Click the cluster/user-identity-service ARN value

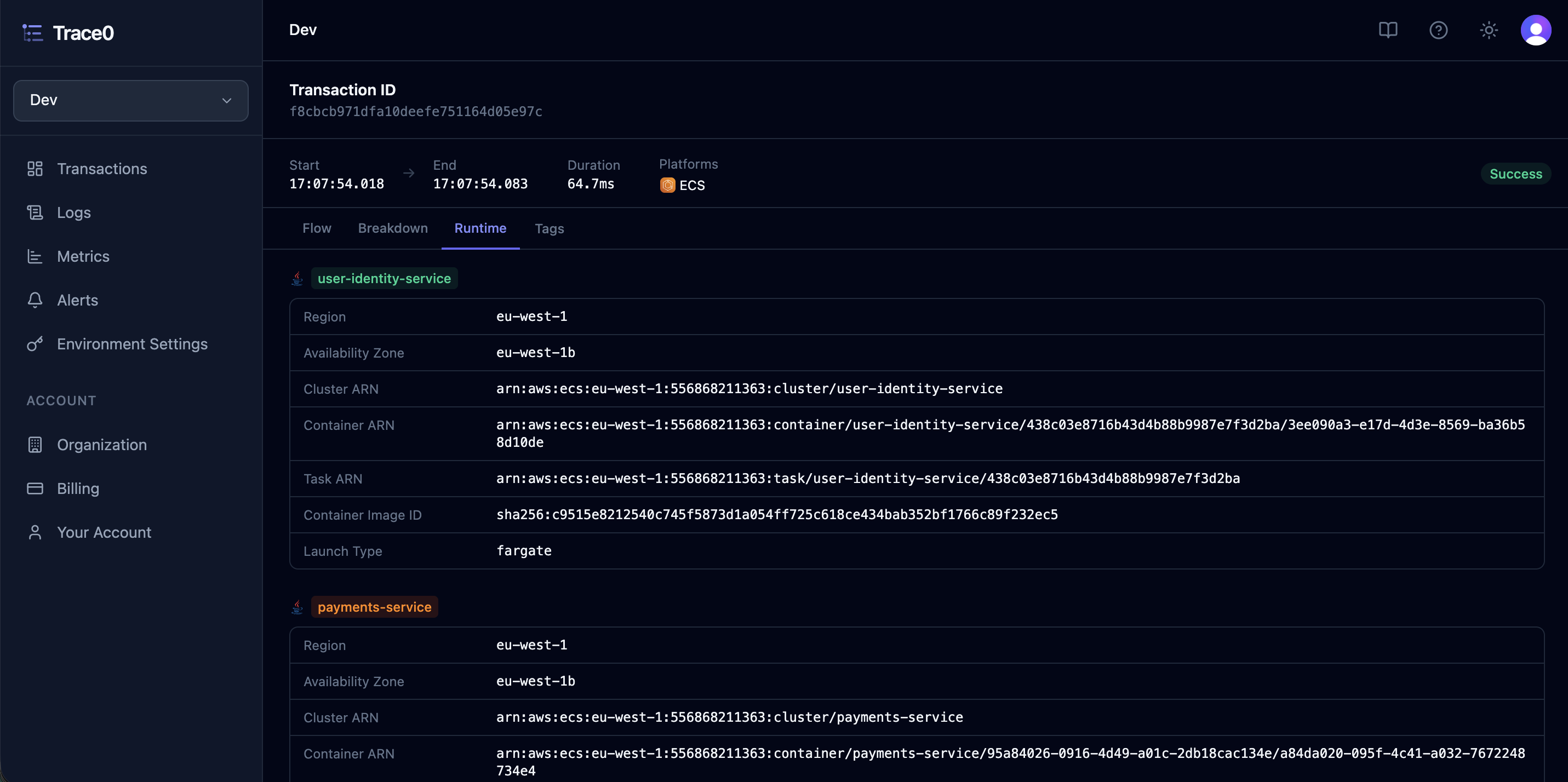[749, 388]
